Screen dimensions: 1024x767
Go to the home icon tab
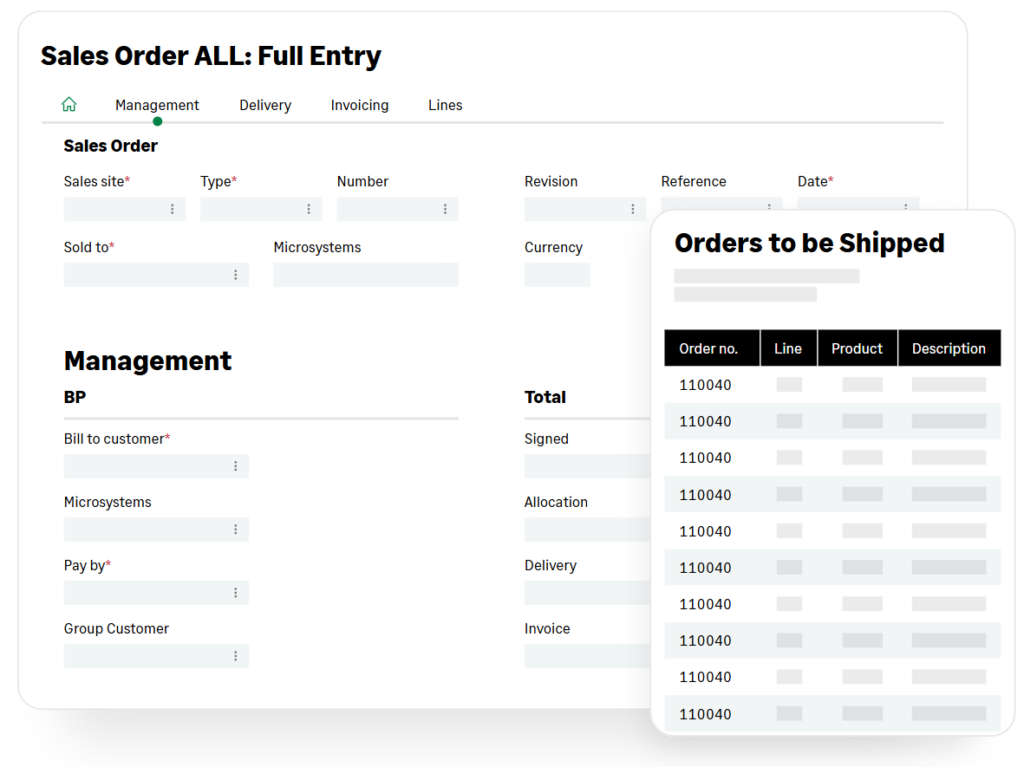69,105
